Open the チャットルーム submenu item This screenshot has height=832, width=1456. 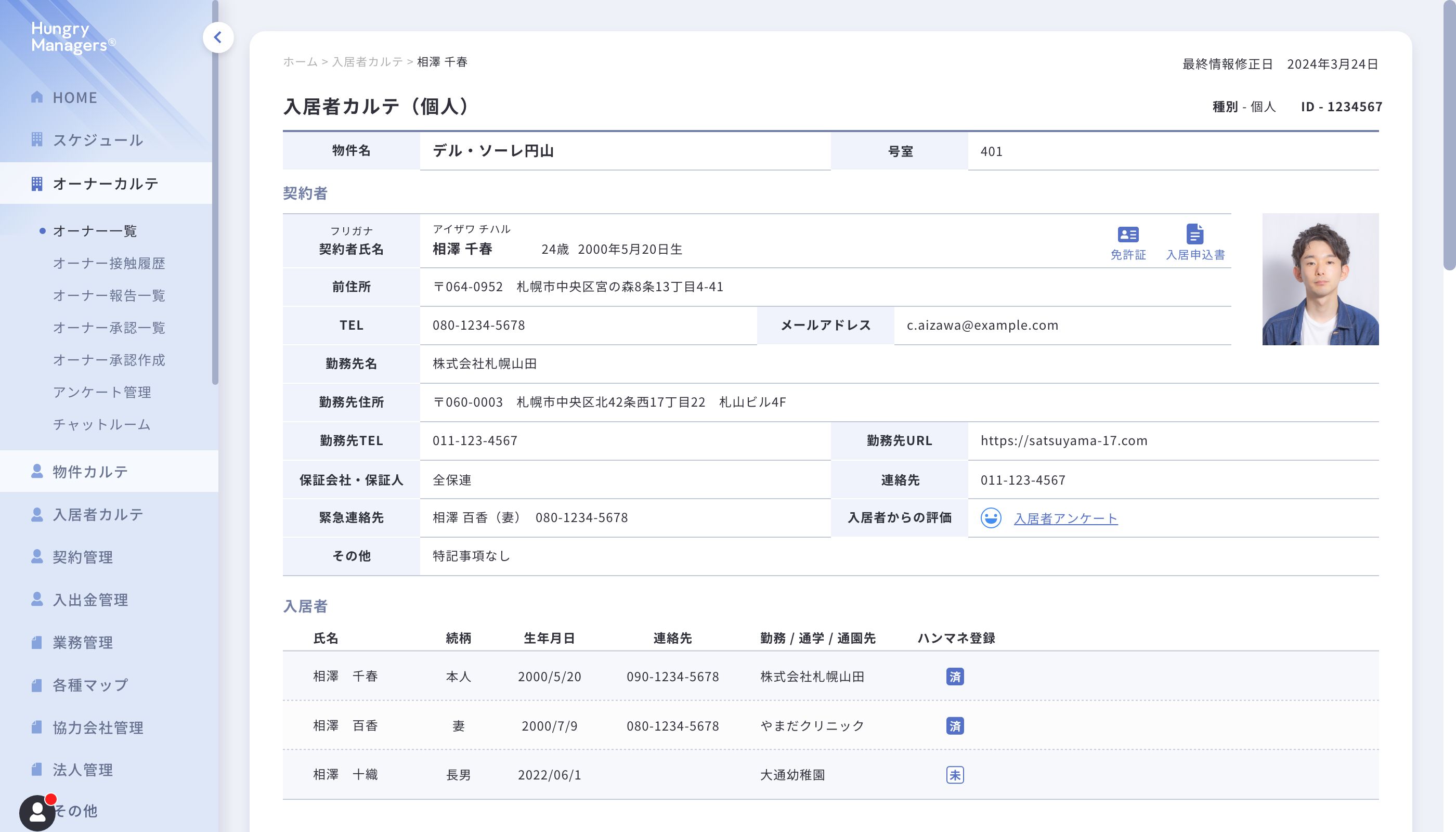[102, 424]
